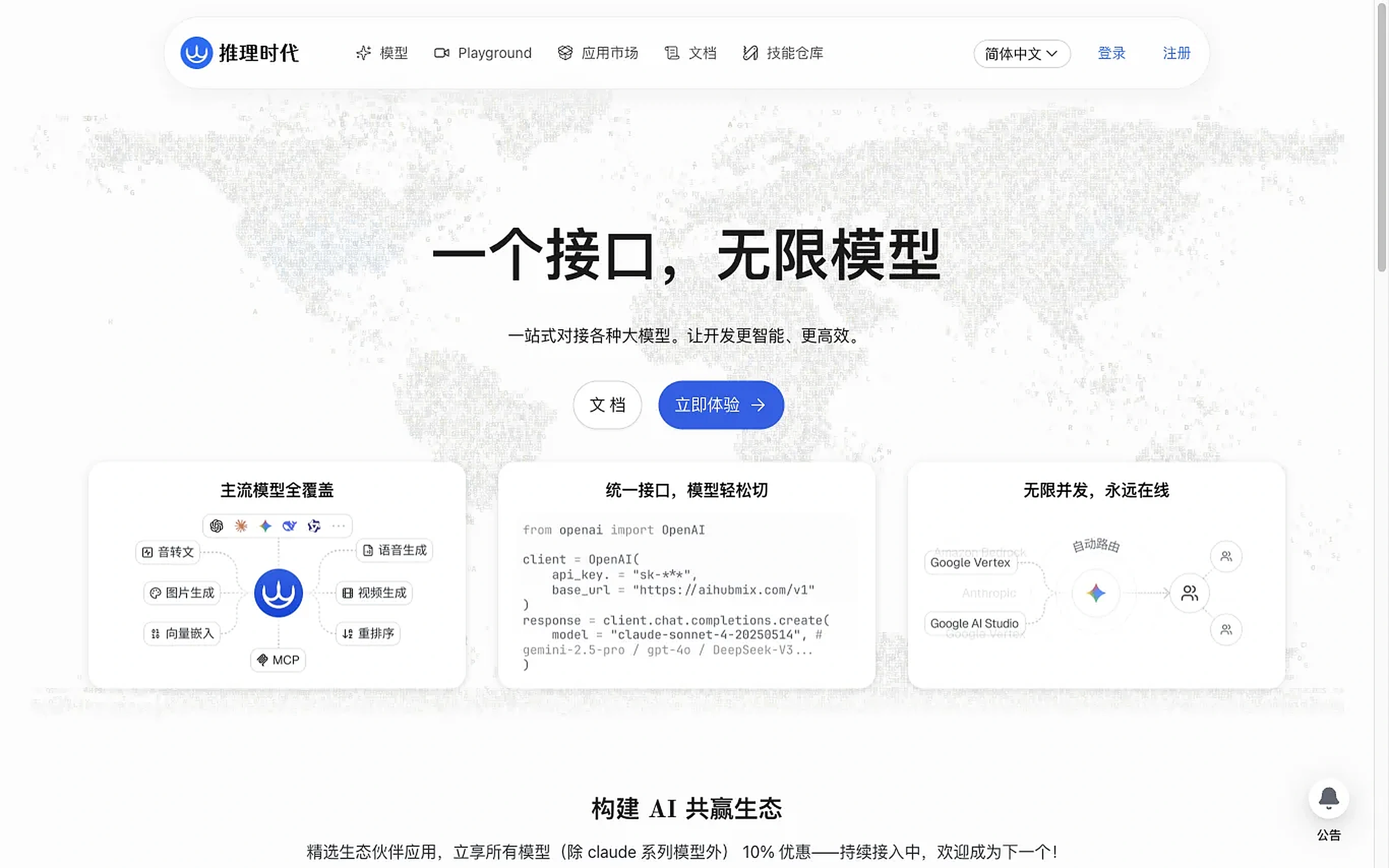Click the Claude starburst logo icon
Viewport: 1389px width, 868px height.
(240, 525)
